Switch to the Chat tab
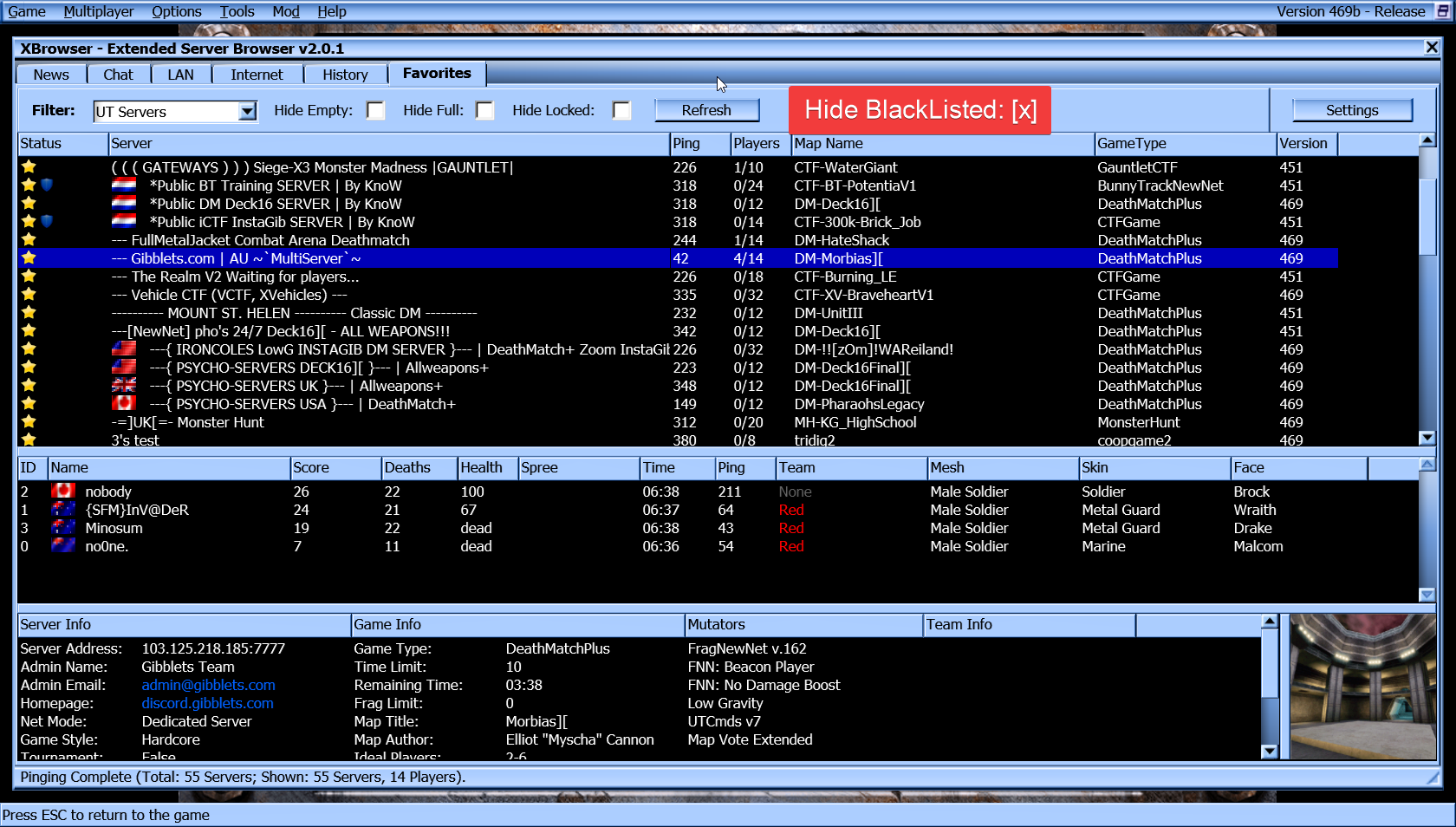The image size is (1456, 827). tap(118, 75)
